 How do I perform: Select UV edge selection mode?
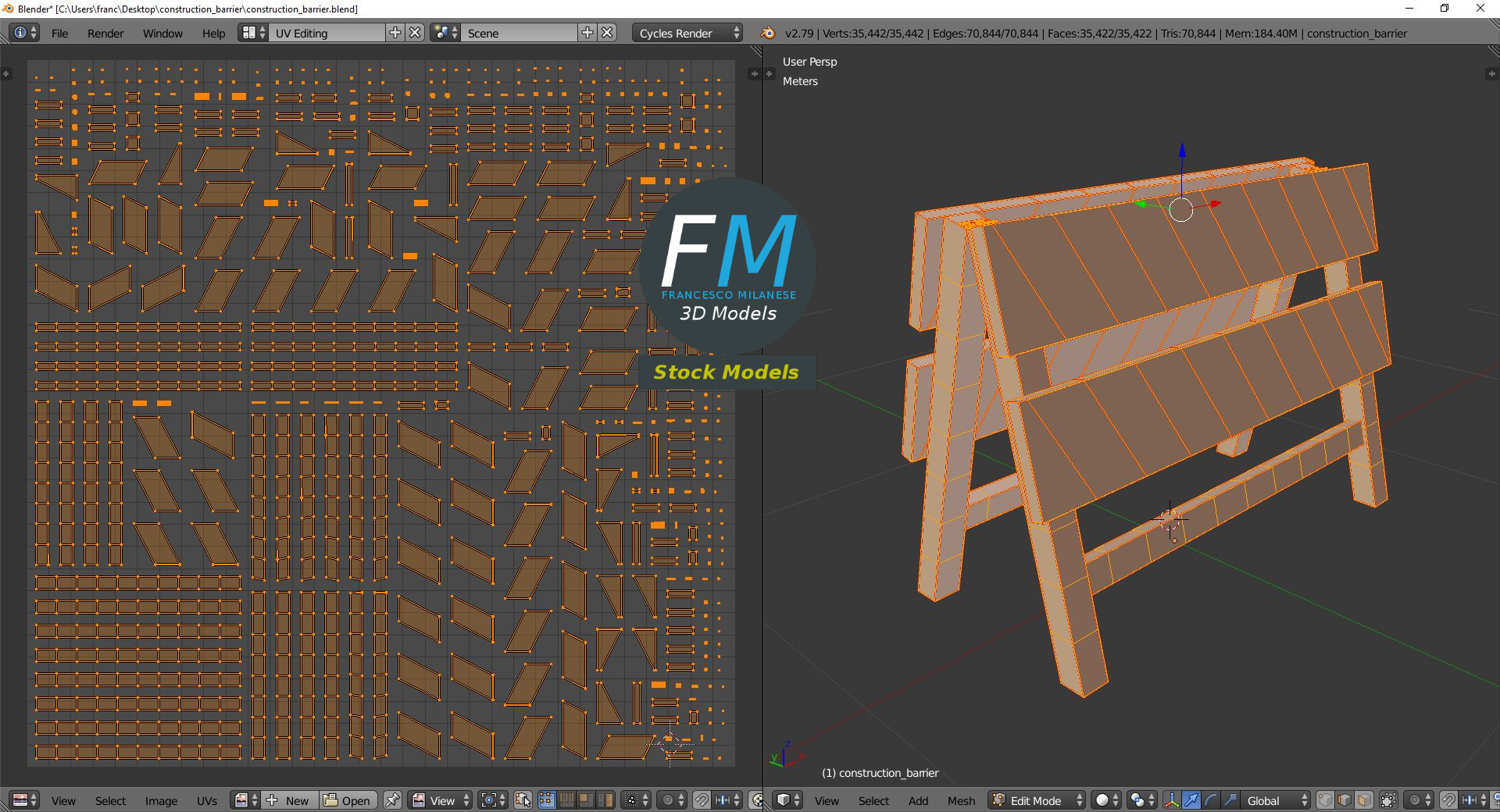tap(566, 800)
